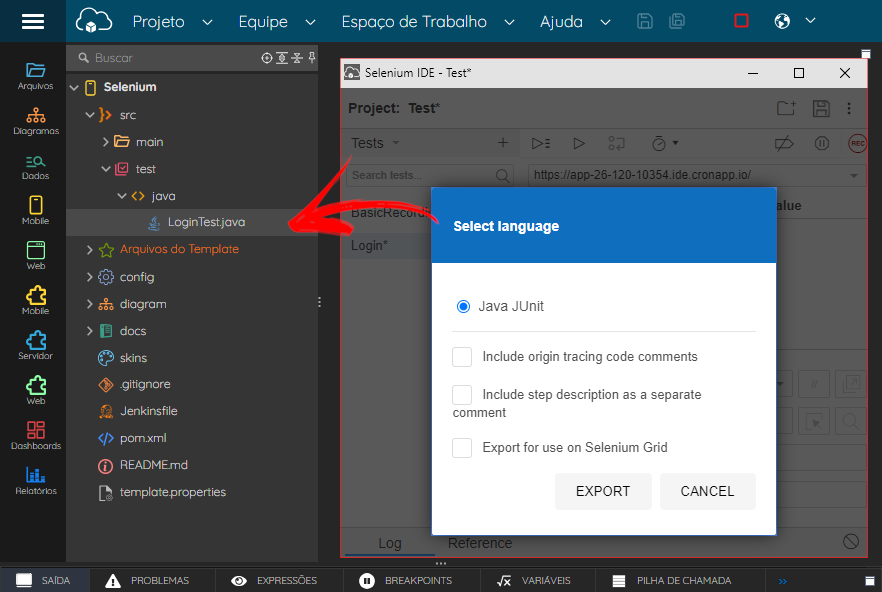Pin the file explorer panel
This screenshot has width=882, height=592.
[x=312, y=57]
